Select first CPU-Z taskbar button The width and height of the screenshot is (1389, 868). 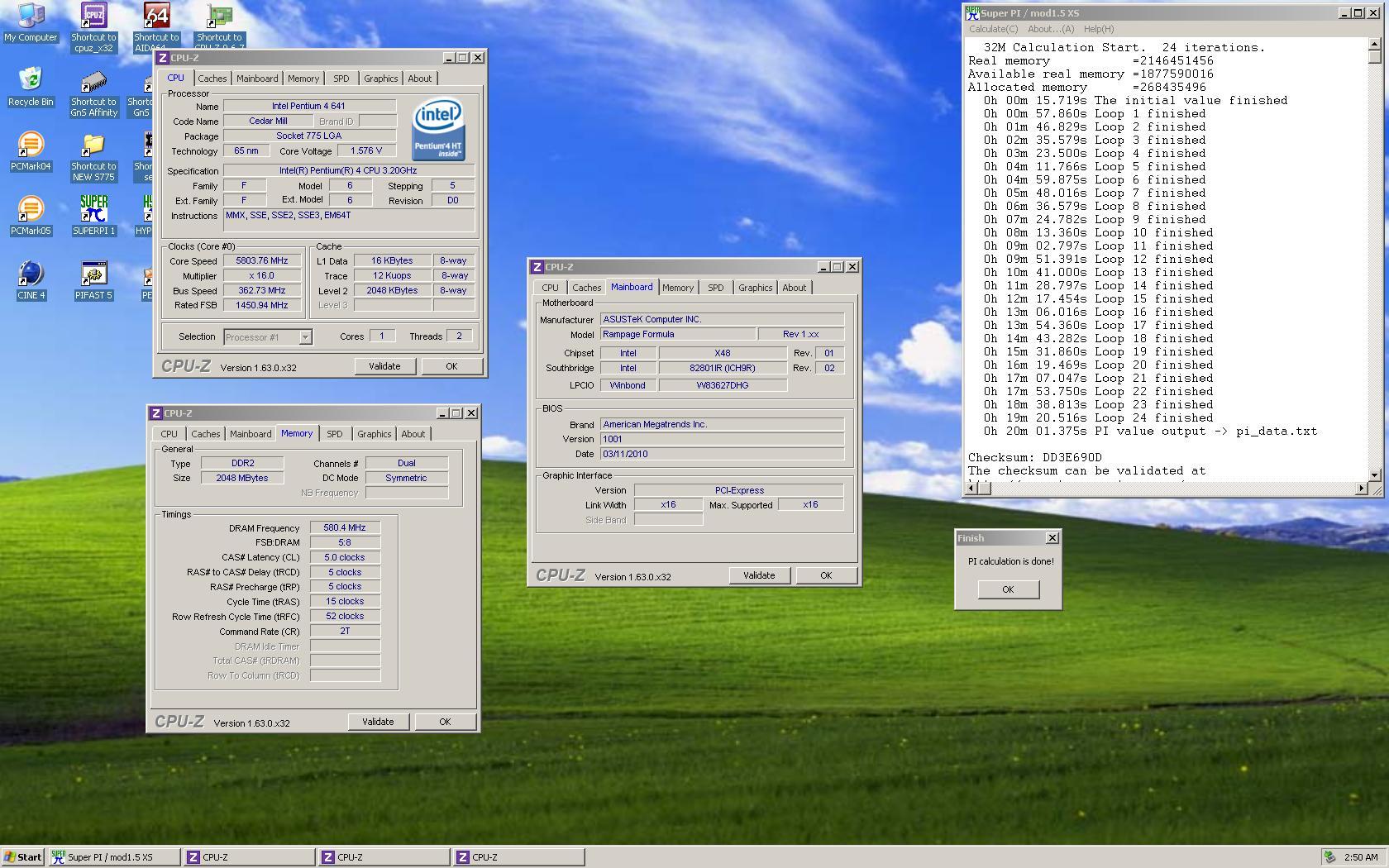coord(249,857)
